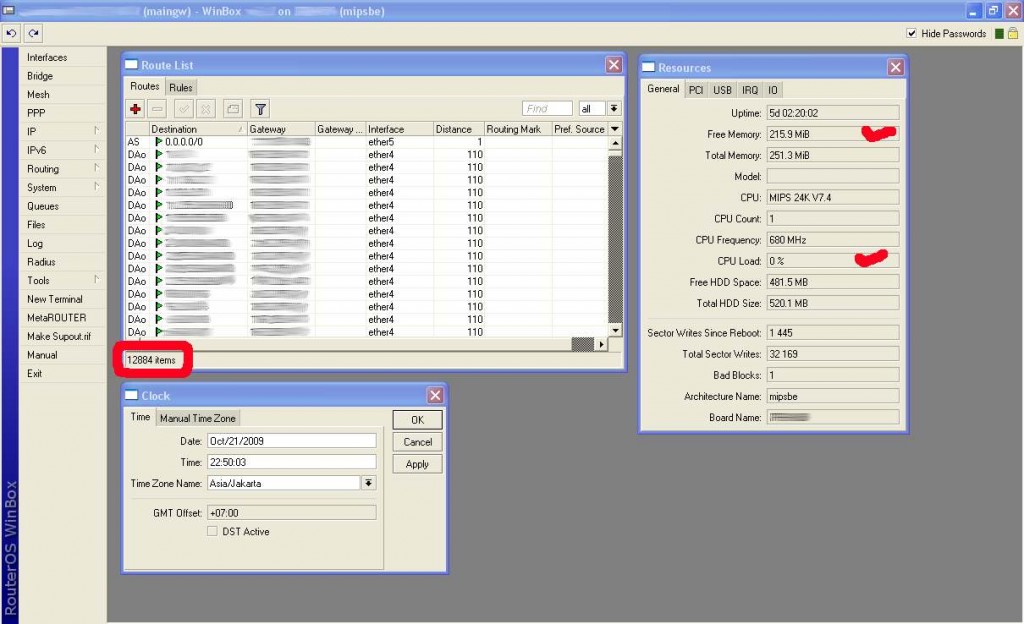Viewport: 1024px width, 624px height.
Task: Enable route using the checkmark icon
Action: click(x=184, y=109)
